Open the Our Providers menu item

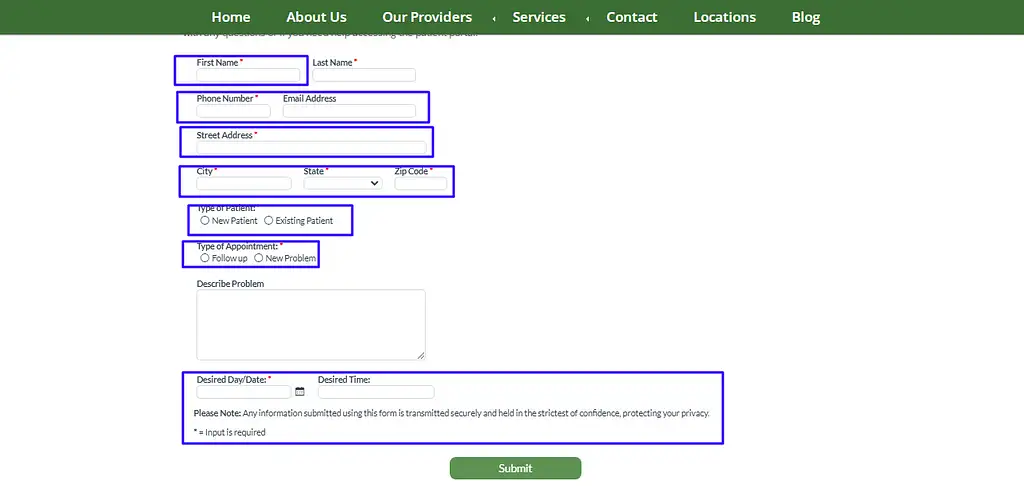[x=427, y=18]
